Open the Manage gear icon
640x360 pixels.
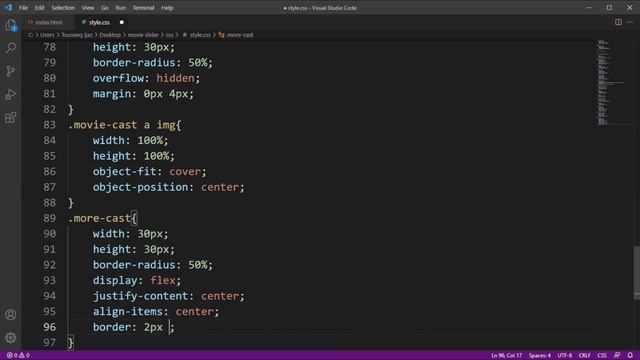pos(11,338)
